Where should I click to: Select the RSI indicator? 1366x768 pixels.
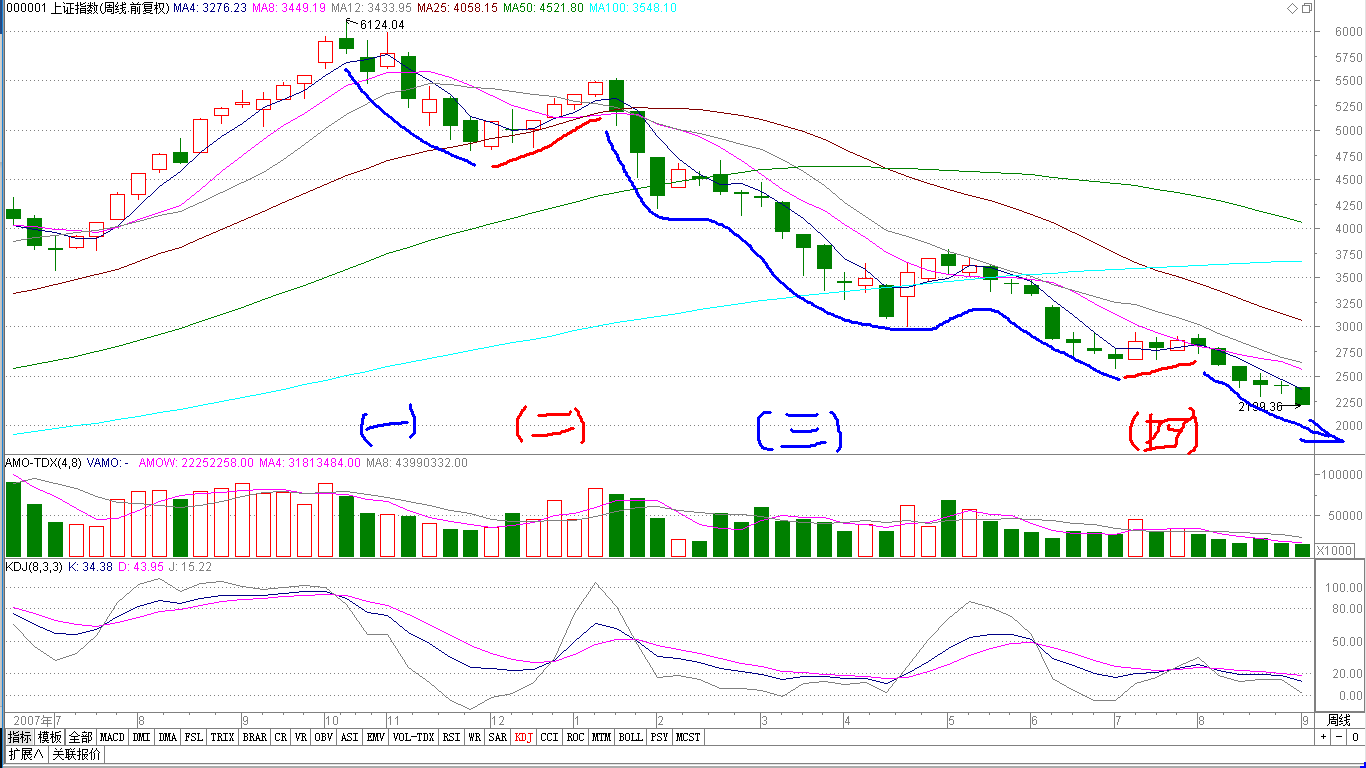click(x=451, y=737)
